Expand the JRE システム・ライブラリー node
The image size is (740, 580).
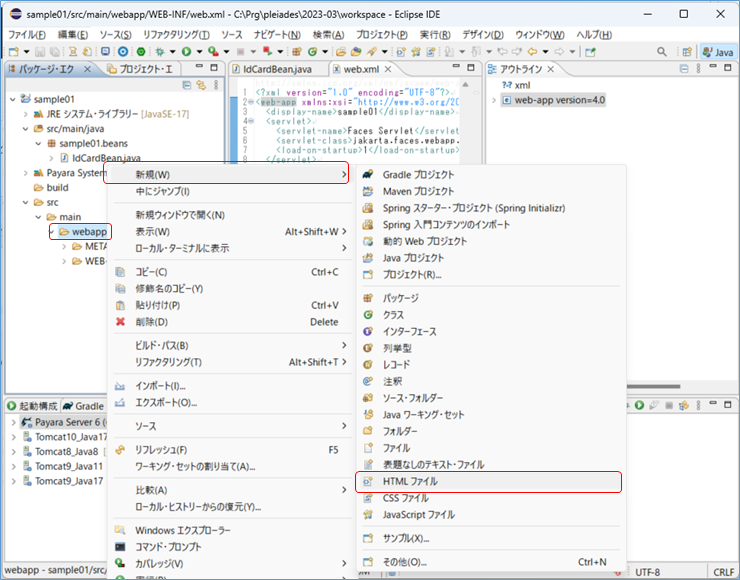(x=25, y=114)
